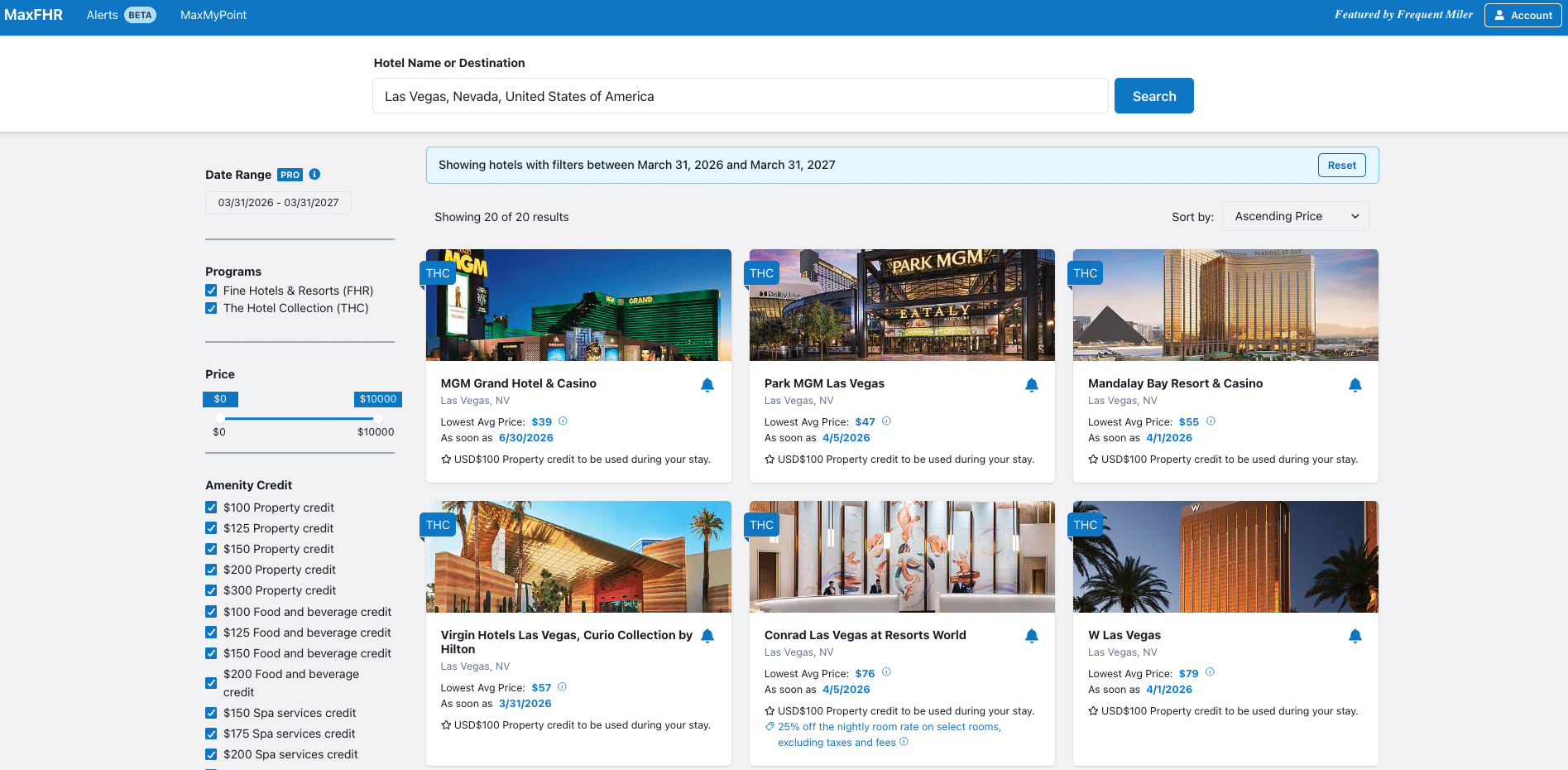Click the alert bell for Park MGM Las Vegas
Viewport: 1568px width, 770px height.
[1031, 384]
